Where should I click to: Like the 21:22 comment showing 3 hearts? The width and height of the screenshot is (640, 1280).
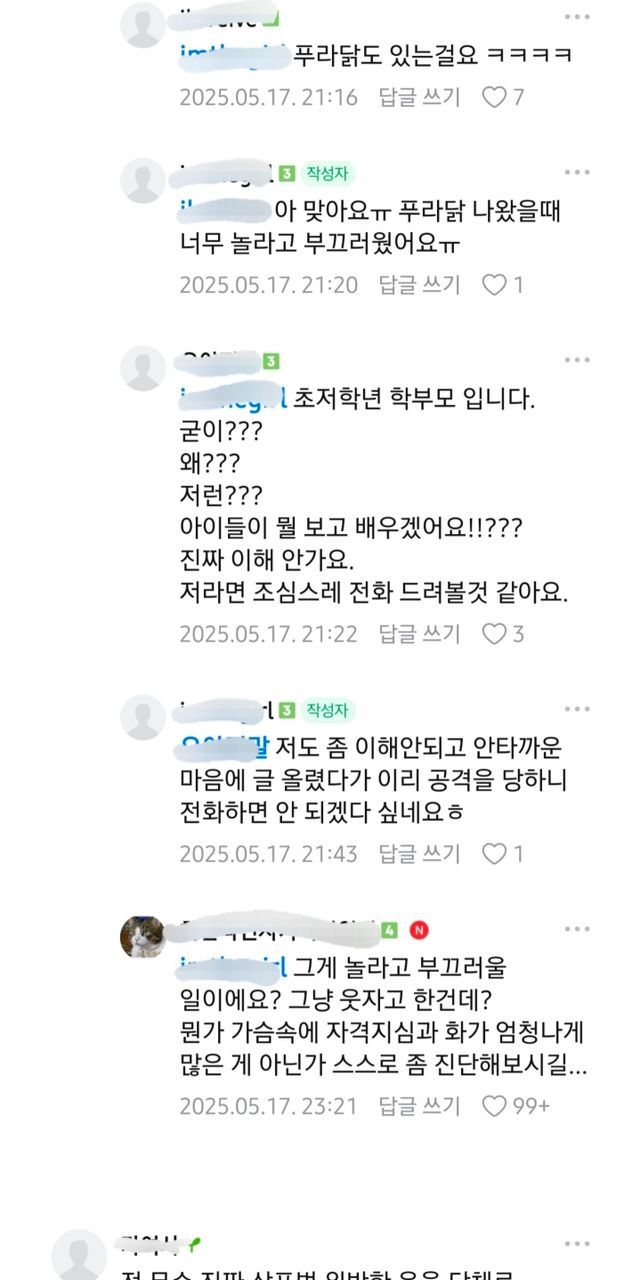[494, 633]
